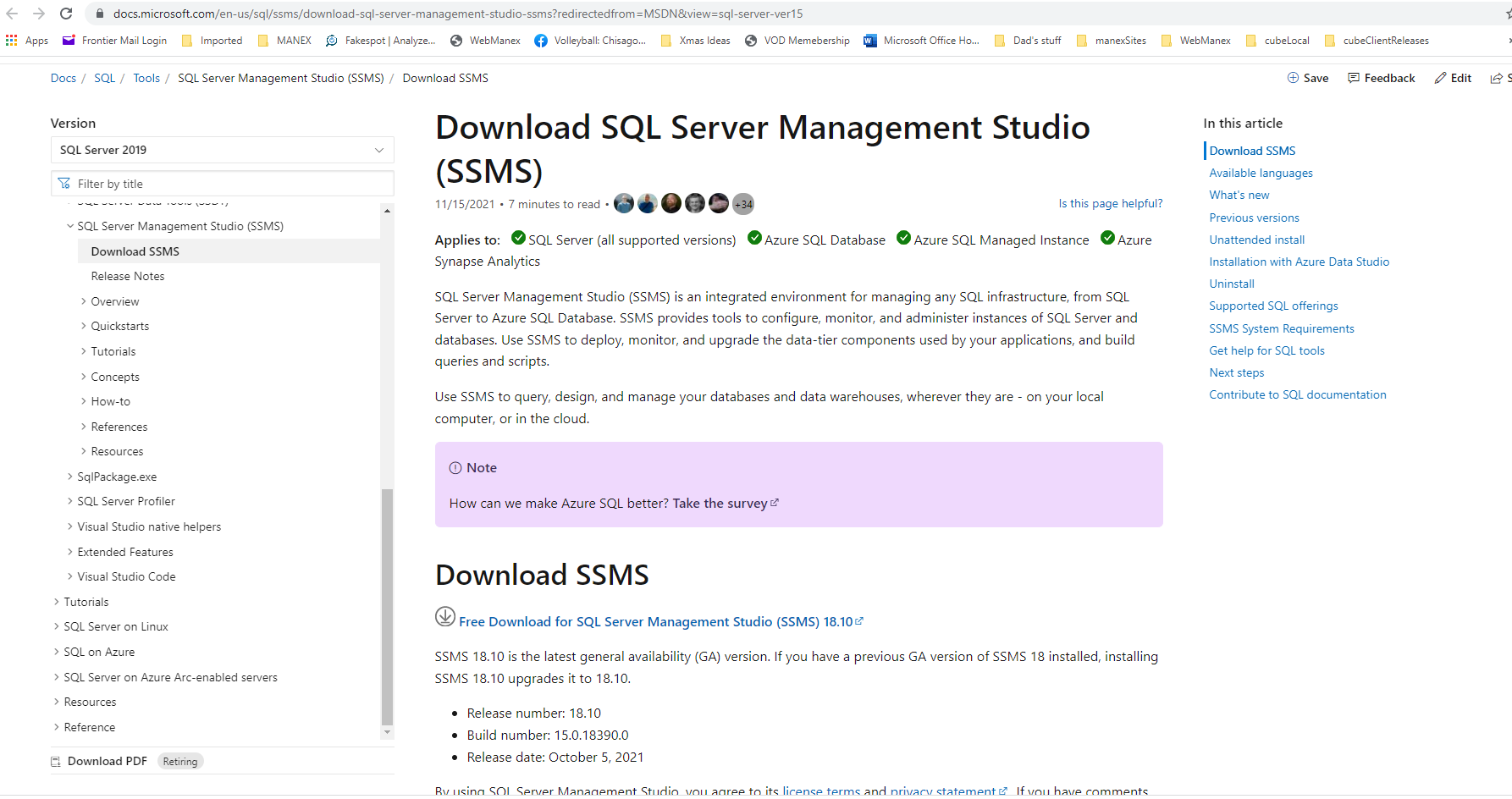Expand the References tree node
This screenshot has width=1512, height=799.
pos(84,427)
